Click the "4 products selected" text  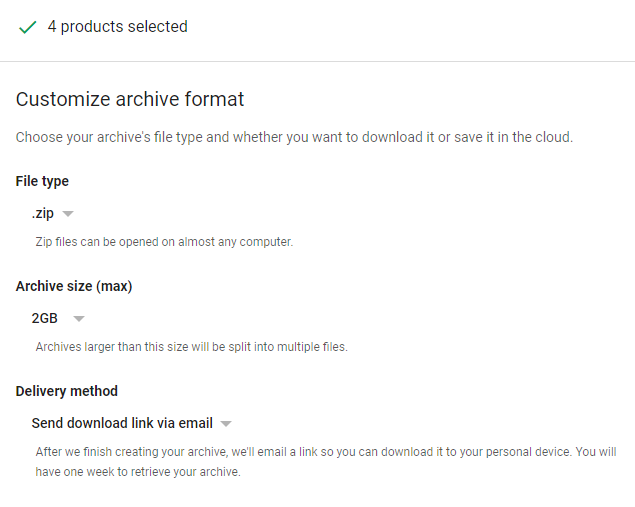[117, 27]
